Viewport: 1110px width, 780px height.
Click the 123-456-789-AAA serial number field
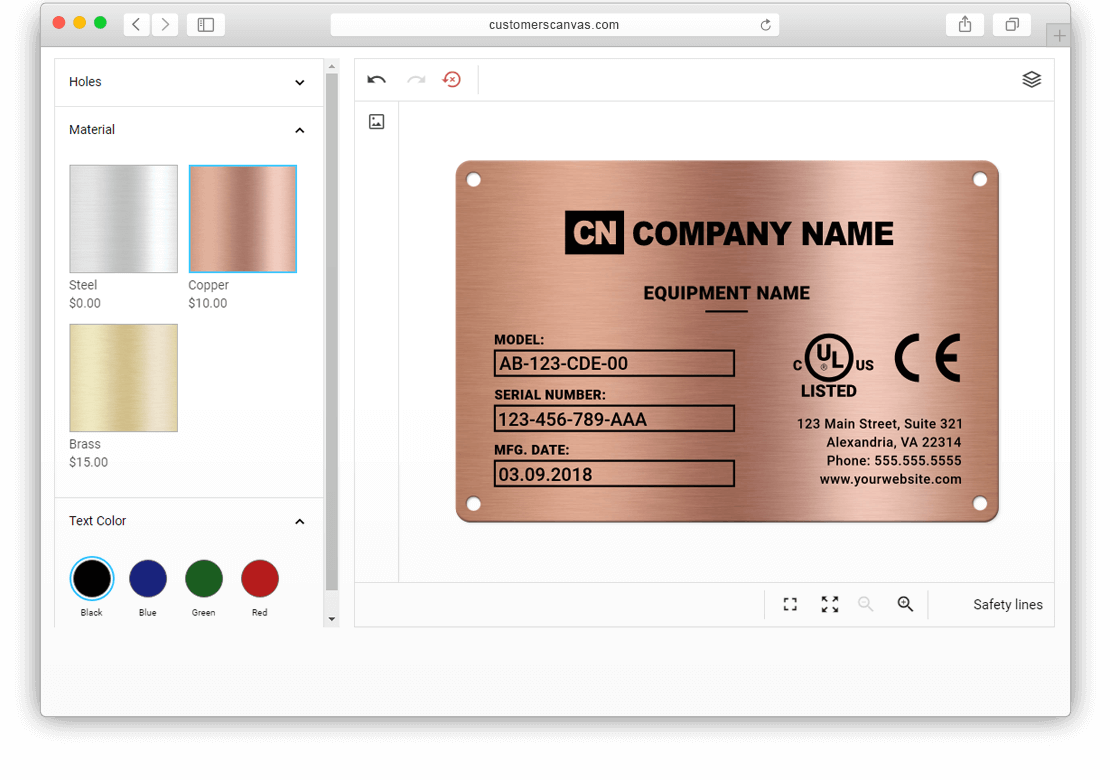coord(614,419)
